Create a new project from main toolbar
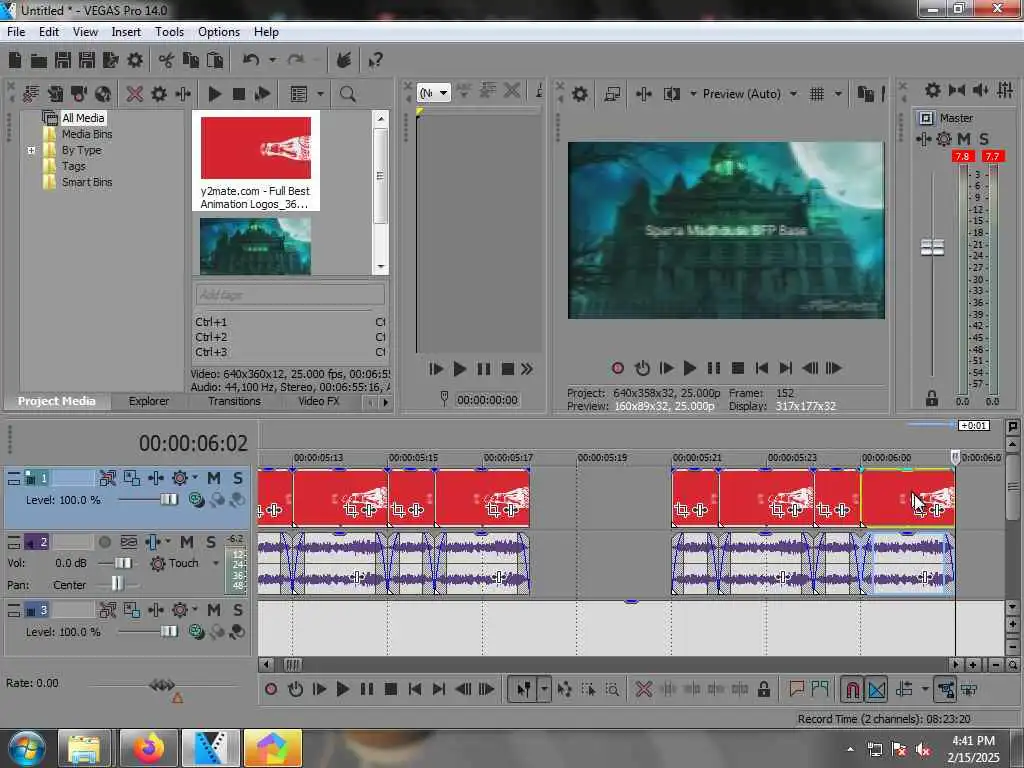The width and height of the screenshot is (1024, 768). pyautogui.click(x=15, y=61)
